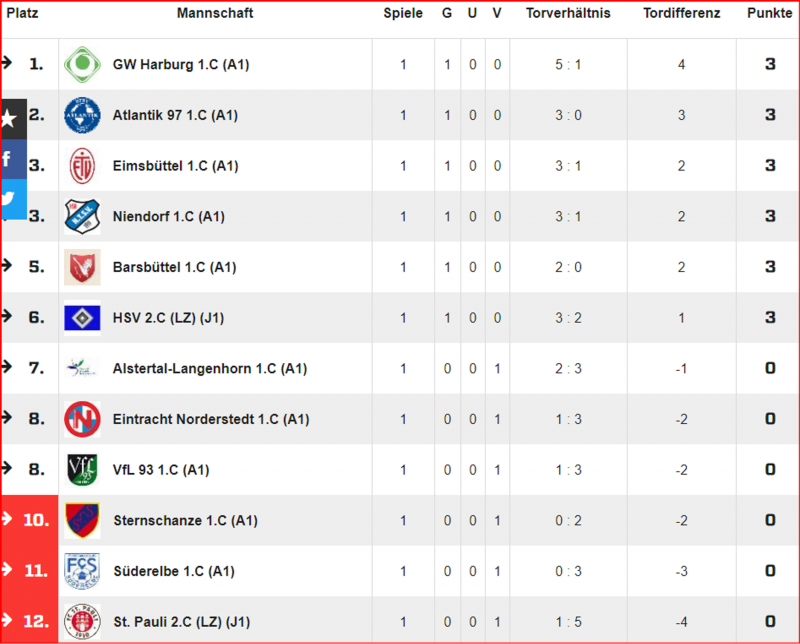The image size is (800, 644).
Task: Click the St. Pauli club crest
Action: (x=82, y=622)
